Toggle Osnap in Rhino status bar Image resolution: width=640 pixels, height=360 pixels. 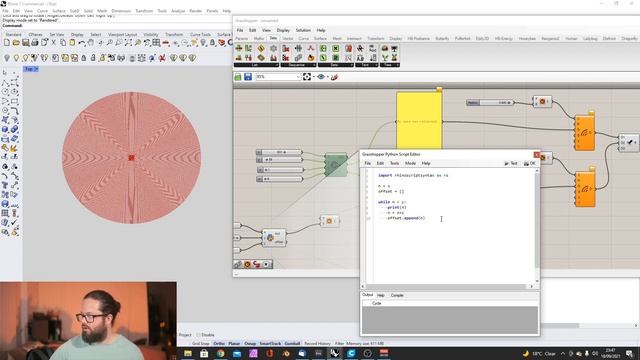pos(250,344)
